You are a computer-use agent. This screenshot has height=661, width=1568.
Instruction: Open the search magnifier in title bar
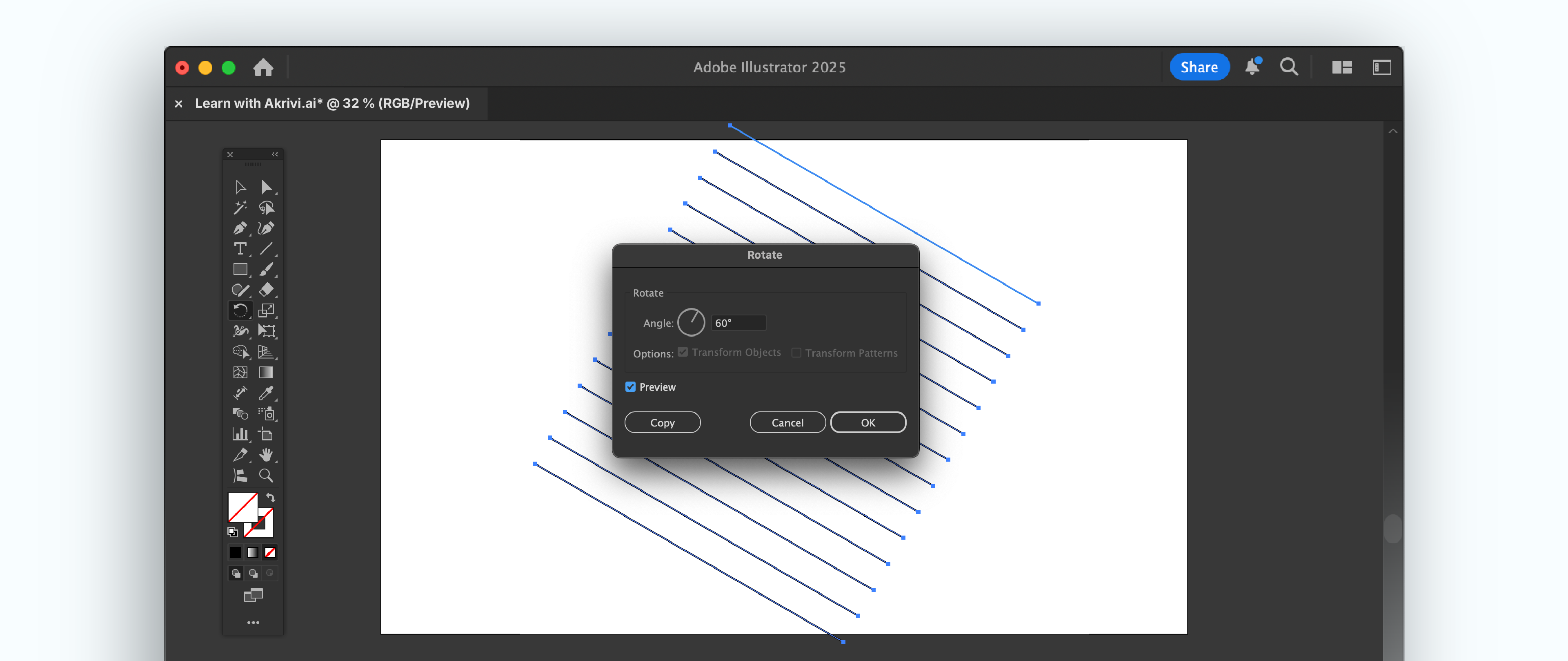[1289, 67]
